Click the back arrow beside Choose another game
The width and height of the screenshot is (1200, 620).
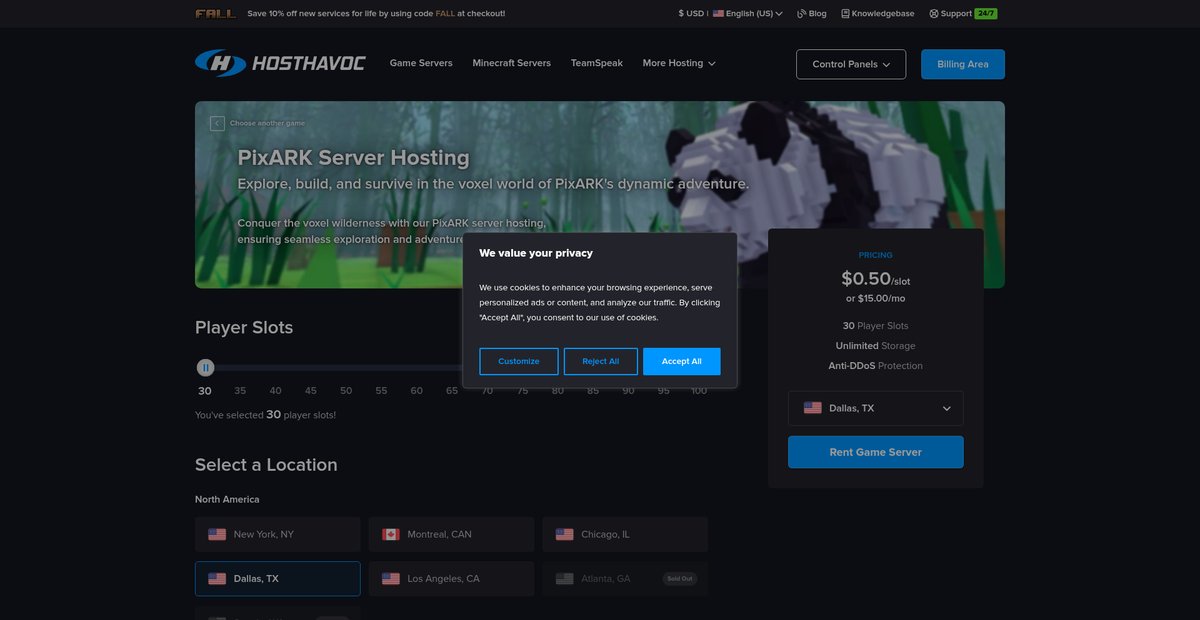pos(217,123)
